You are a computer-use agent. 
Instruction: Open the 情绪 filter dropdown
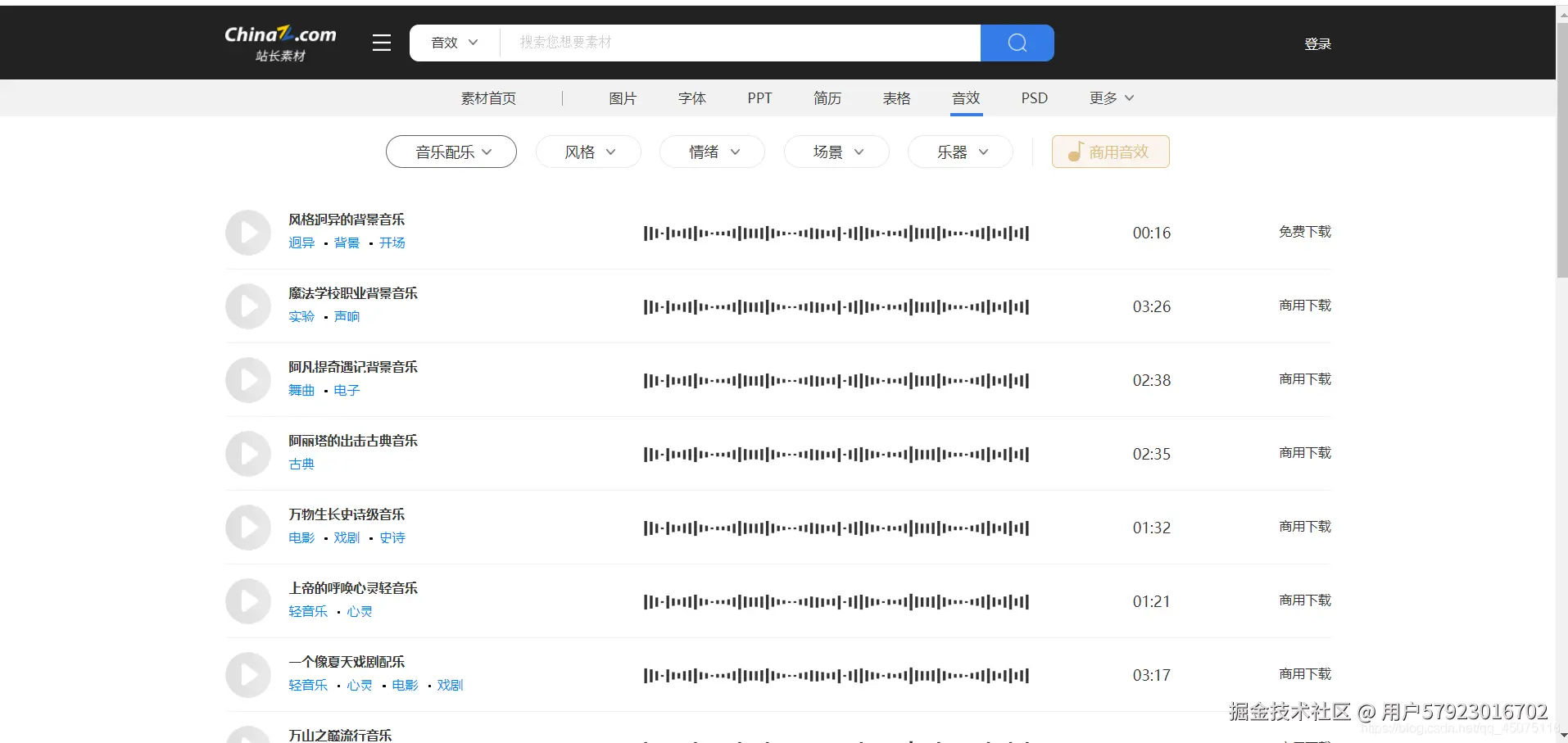[x=711, y=151]
